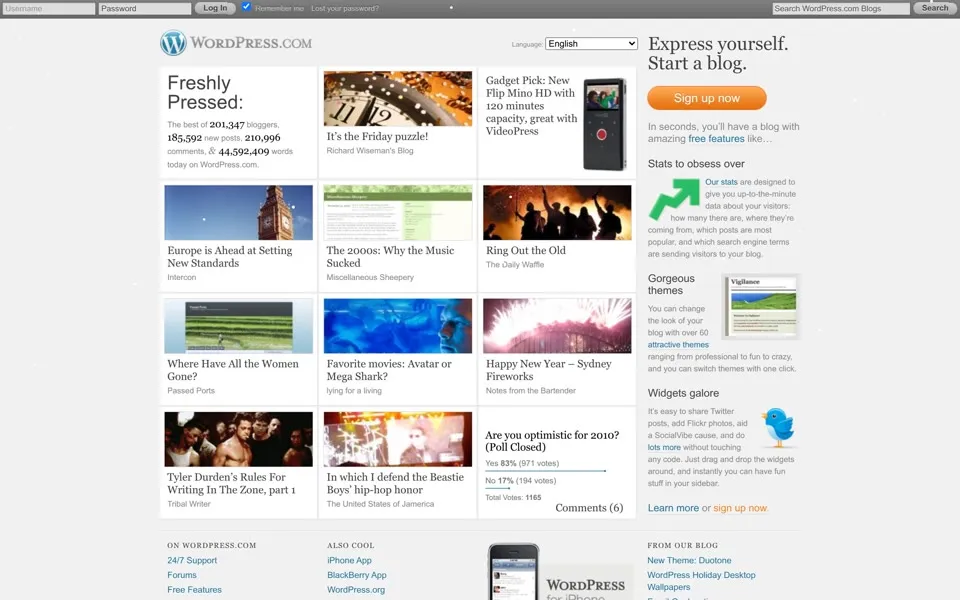Open the It's the Friday puzzle! headline
This screenshot has height=600, width=960.
377,137
